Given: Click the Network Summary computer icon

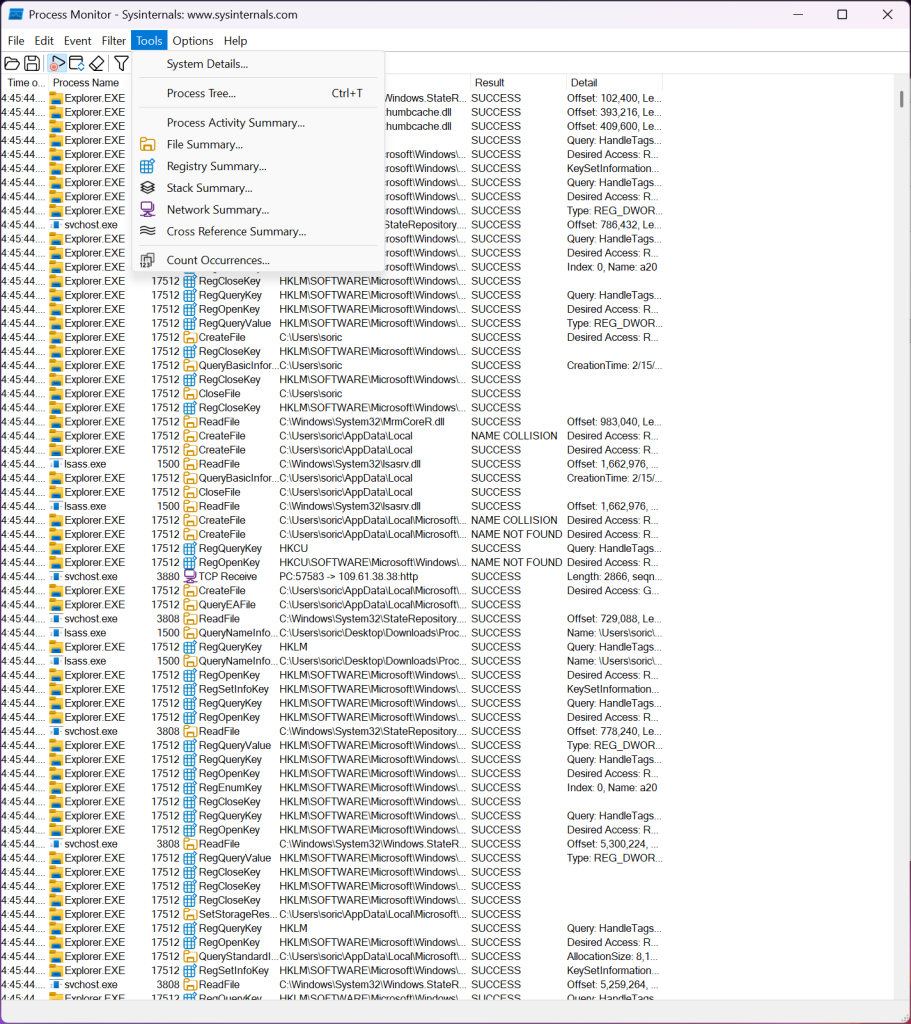Looking at the screenshot, I should tap(148, 209).
